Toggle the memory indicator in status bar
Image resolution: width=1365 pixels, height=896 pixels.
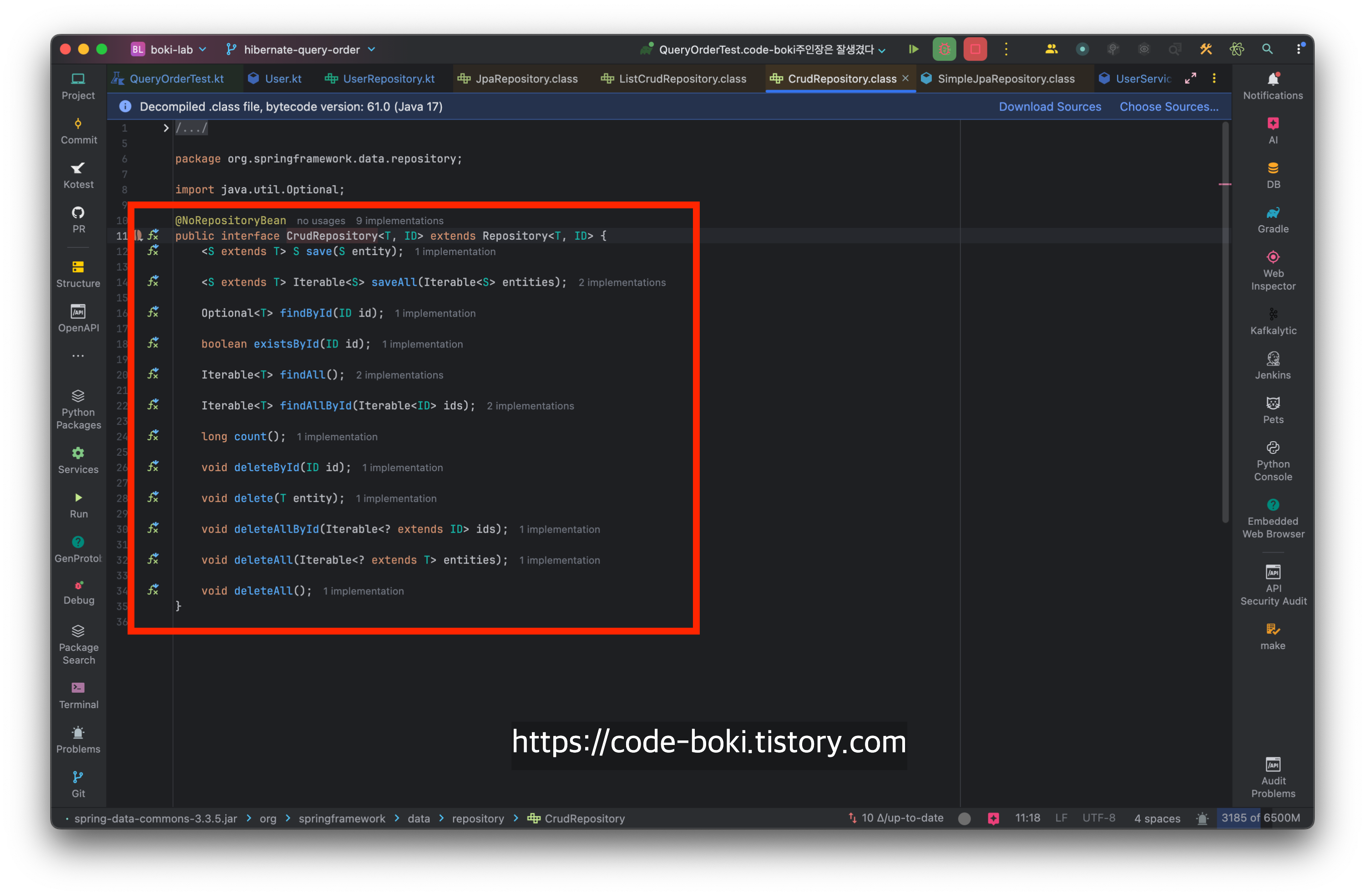pyautogui.click(x=1260, y=818)
